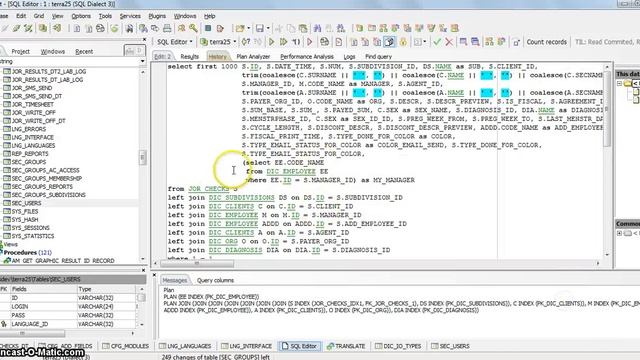Click the green circular refresh icon
The width and height of the screenshot is (640, 360).
(x=114, y=28)
